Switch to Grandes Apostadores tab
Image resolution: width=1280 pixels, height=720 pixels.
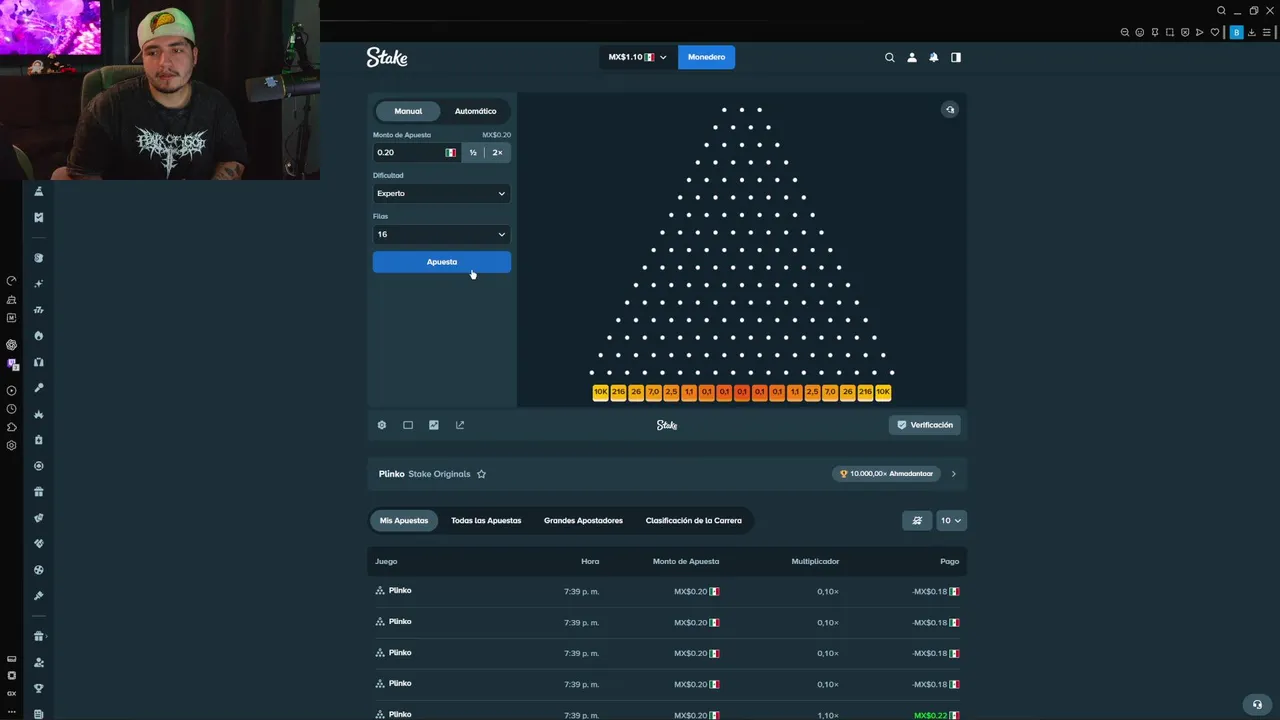click(x=583, y=521)
